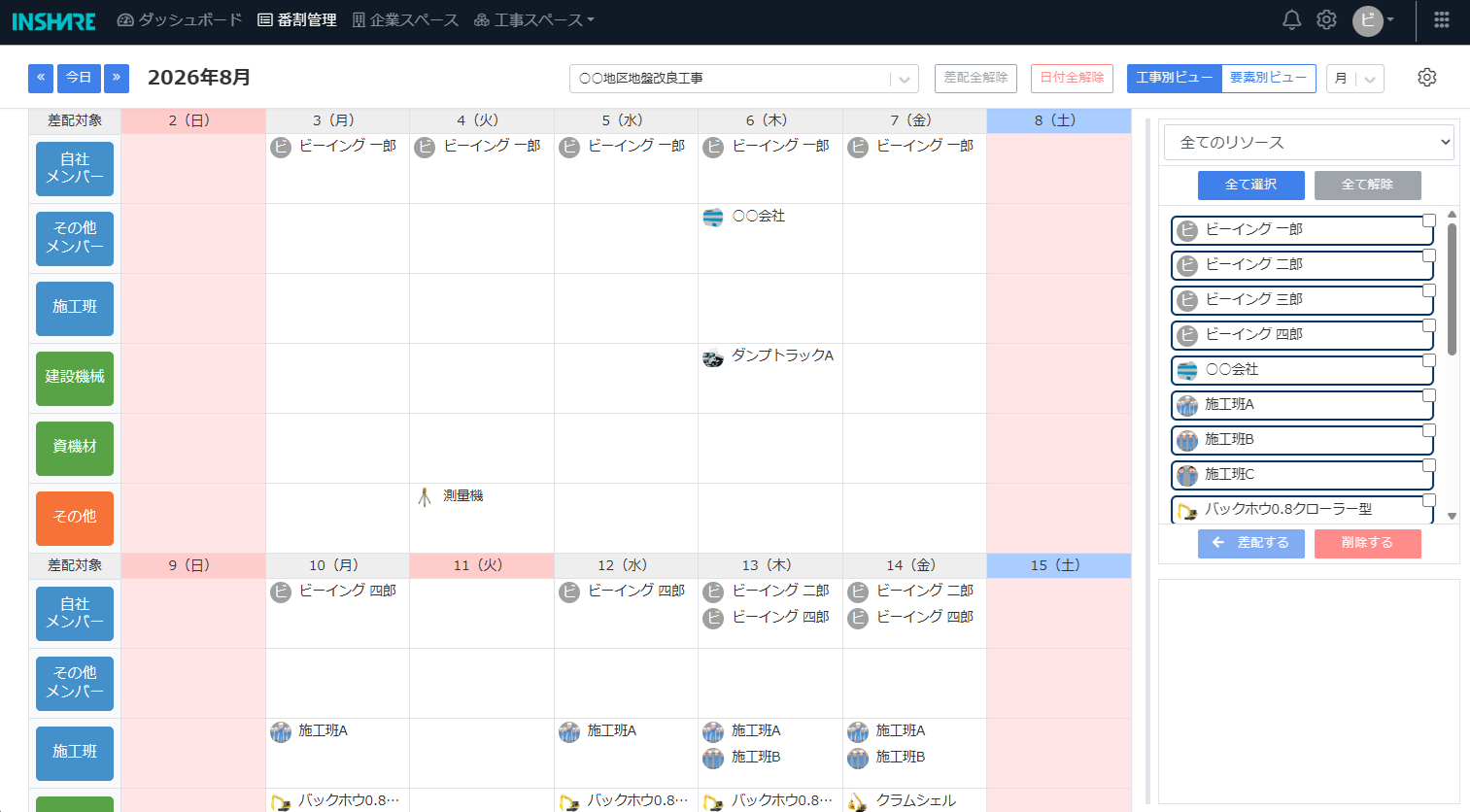
Task: Click ビーイング 一郎 avatar on 3 (月)
Action: tap(281, 147)
